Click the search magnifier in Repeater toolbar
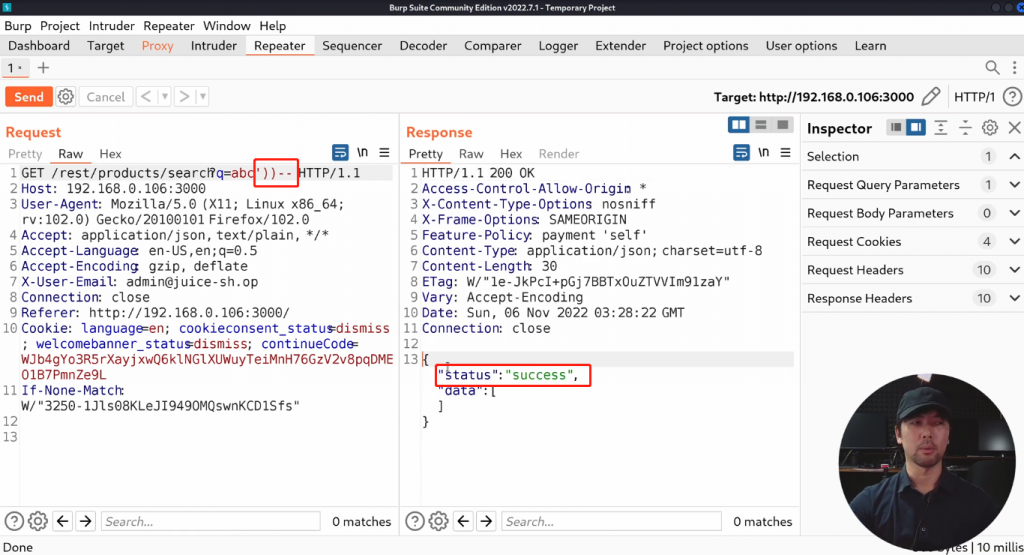This screenshot has width=1024, height=555. tap(992, 67)
